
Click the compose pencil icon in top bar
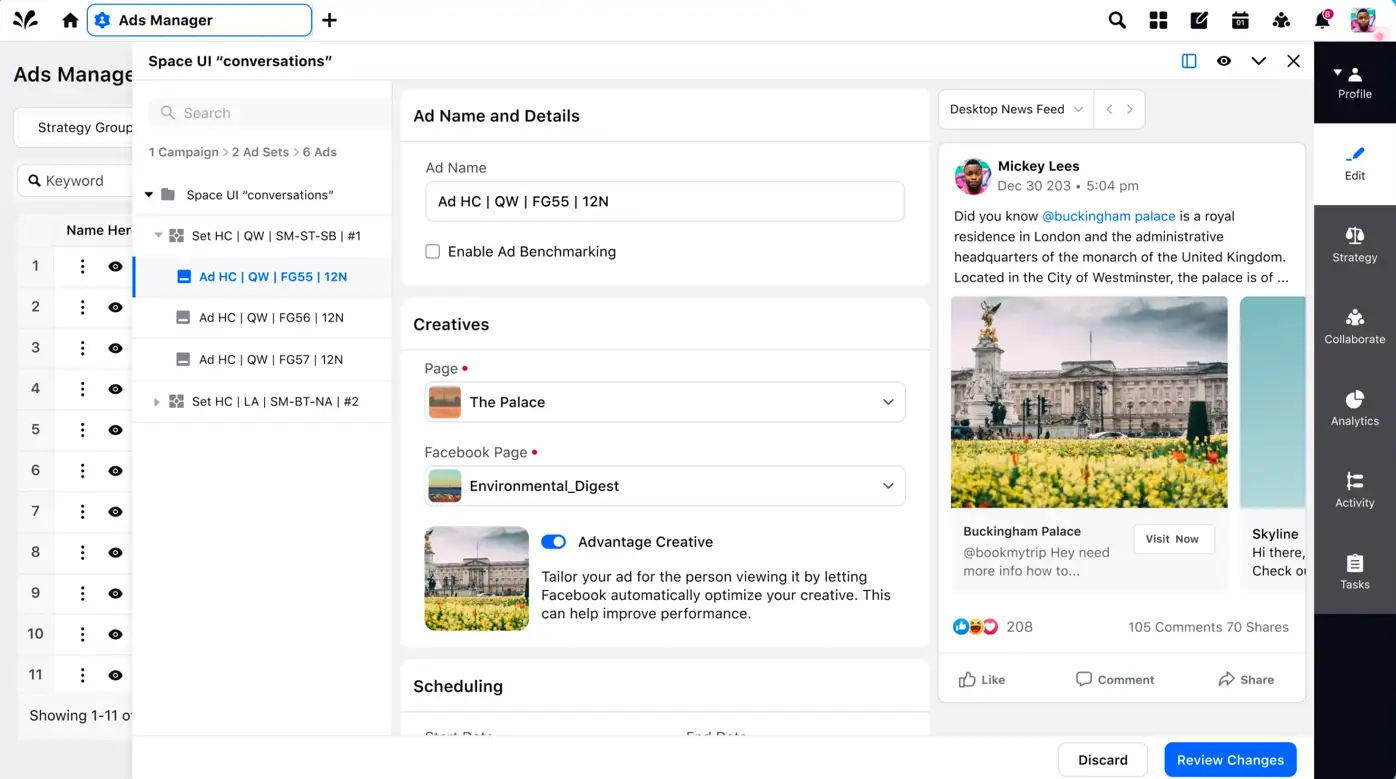(1199, 20)
